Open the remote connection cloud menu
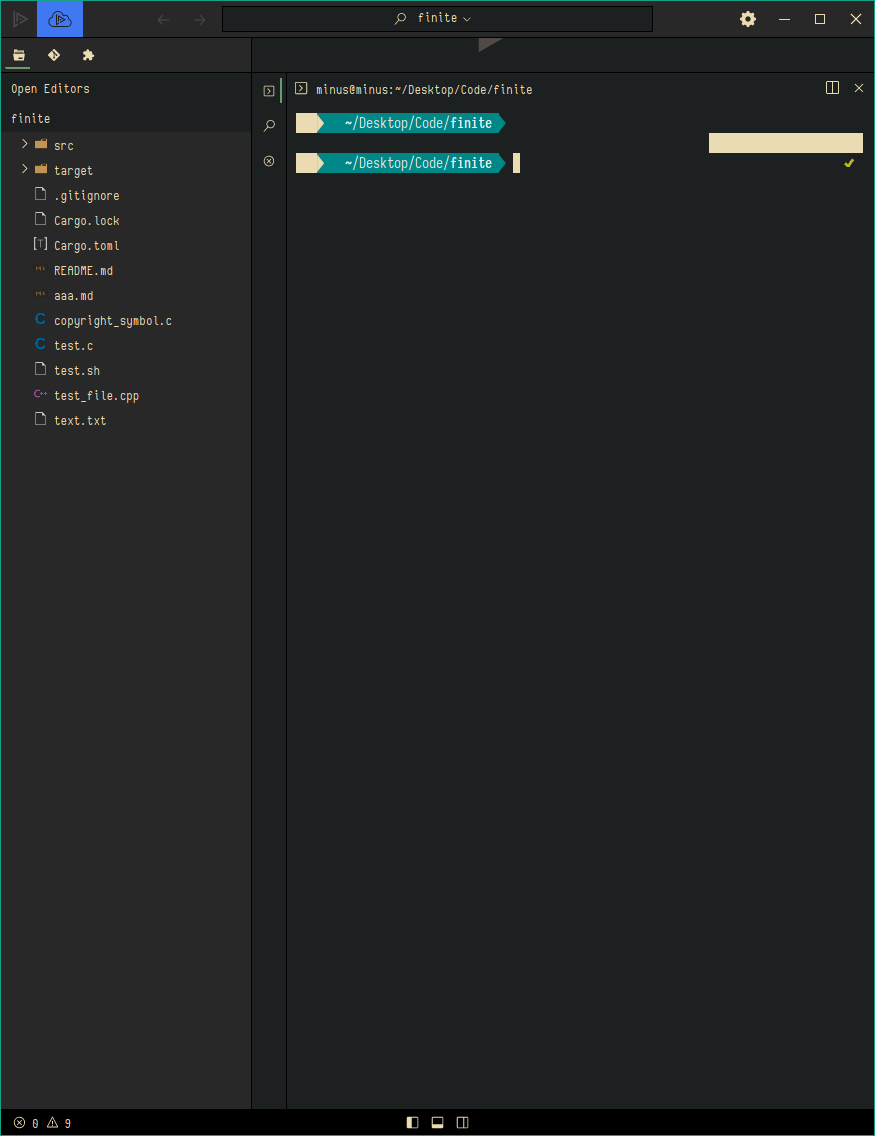 point(60,19)
